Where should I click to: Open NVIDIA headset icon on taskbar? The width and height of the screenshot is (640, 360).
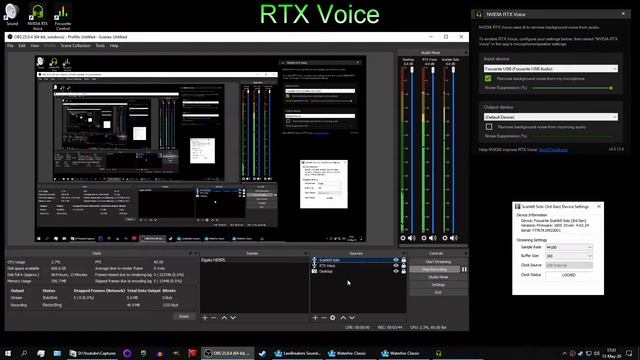point(438,353)
